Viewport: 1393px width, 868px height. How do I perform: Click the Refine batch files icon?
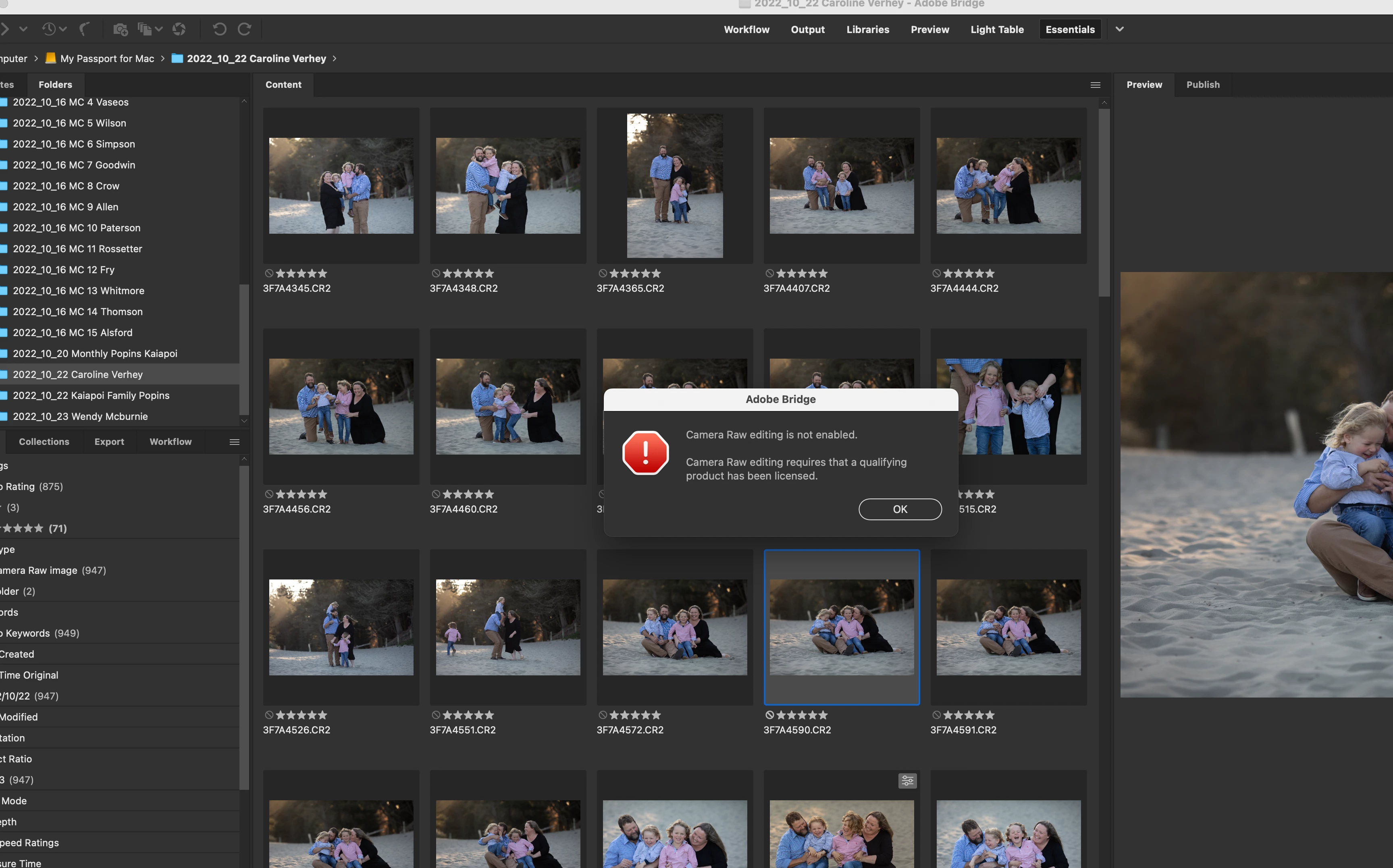tap(145, 29)
